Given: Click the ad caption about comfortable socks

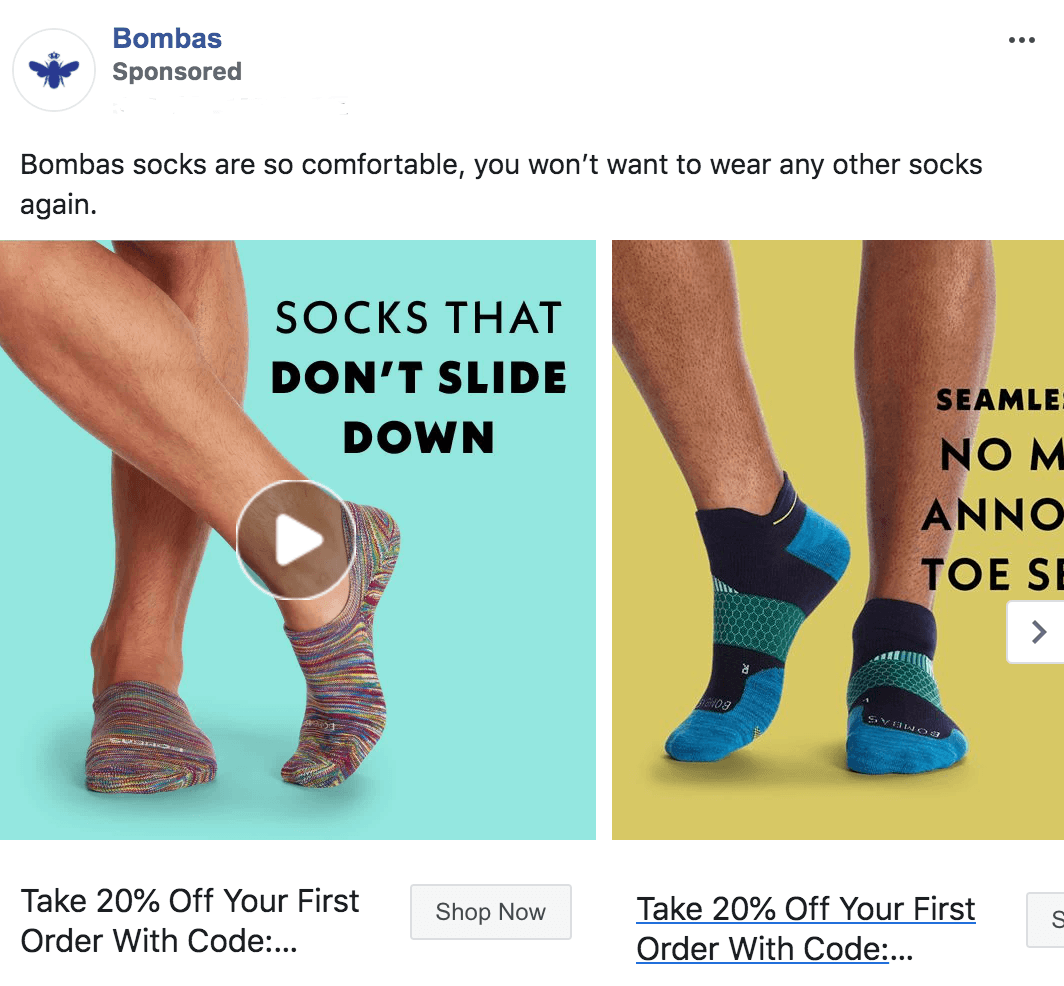Looking at the screenshot, I should [x=500, y=183].
